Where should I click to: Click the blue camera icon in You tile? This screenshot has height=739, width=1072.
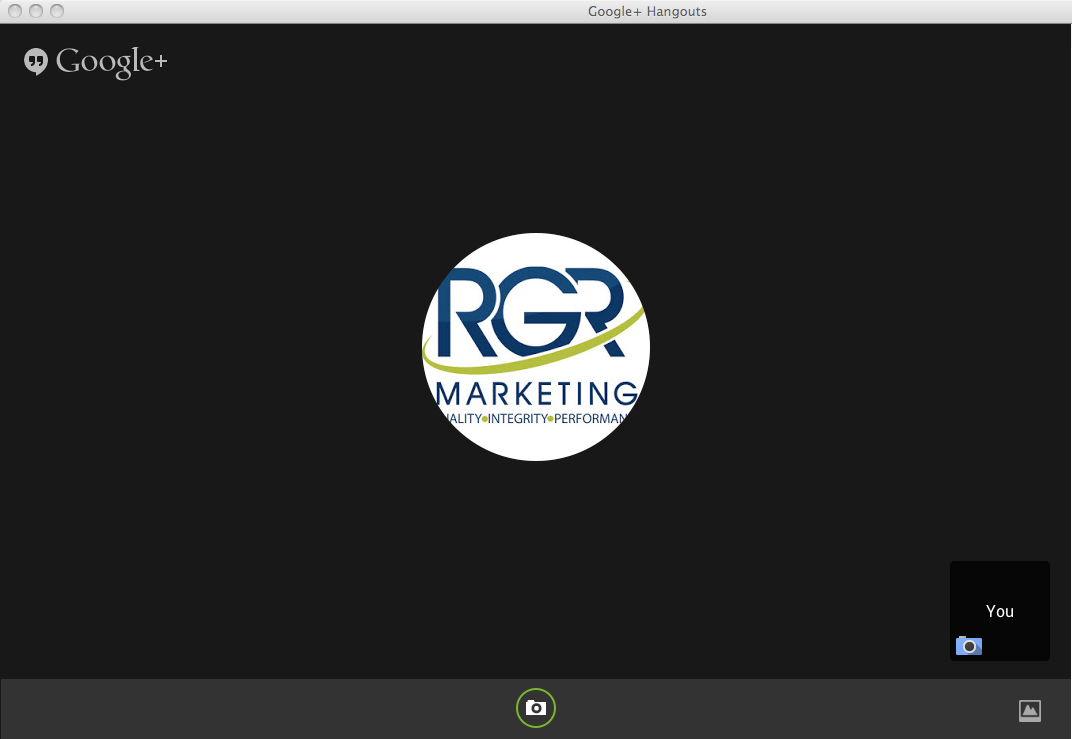969,646
